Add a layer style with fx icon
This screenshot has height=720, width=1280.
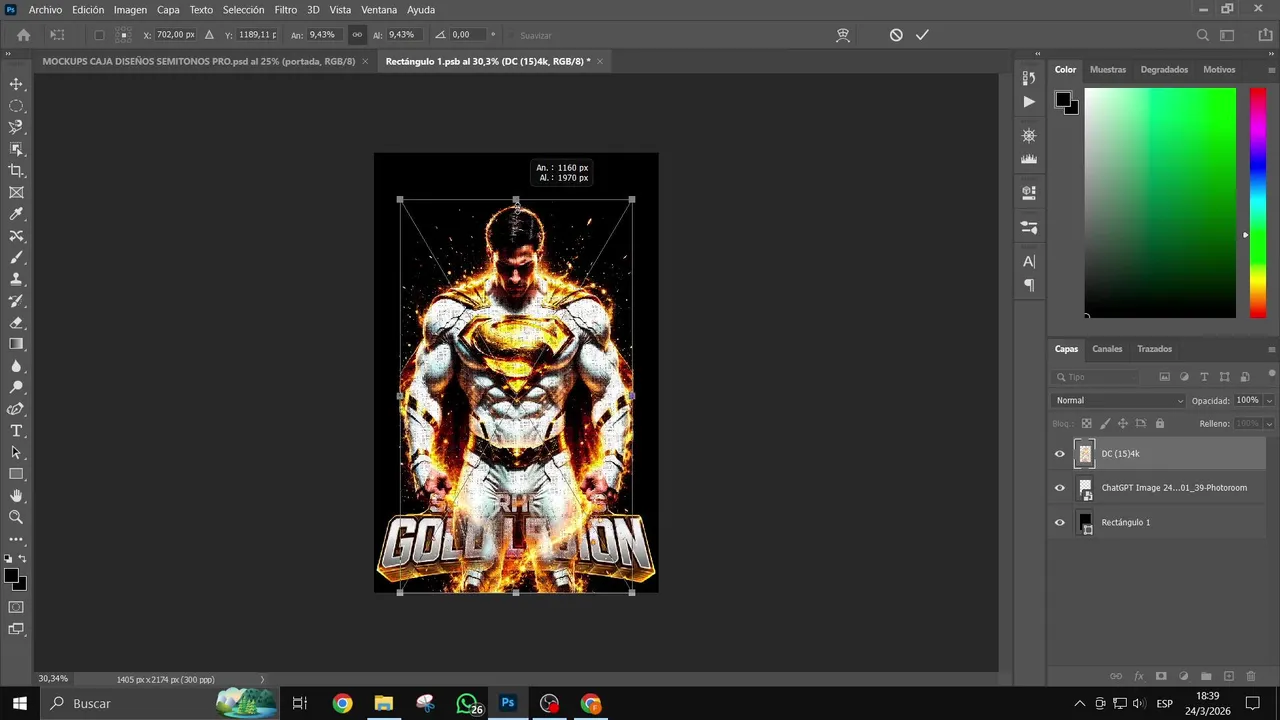tap(1138, 677)
